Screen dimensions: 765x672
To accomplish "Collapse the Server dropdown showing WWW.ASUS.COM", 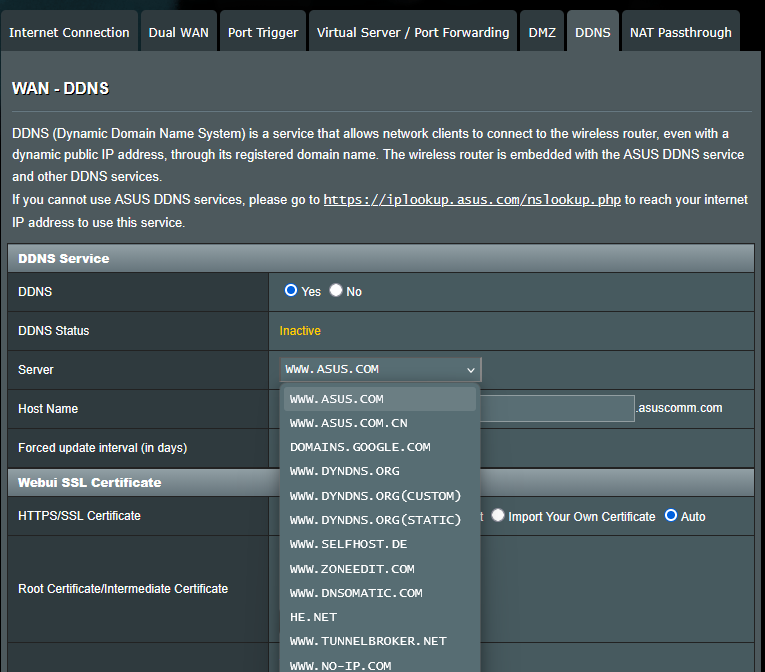I will 380,369.
